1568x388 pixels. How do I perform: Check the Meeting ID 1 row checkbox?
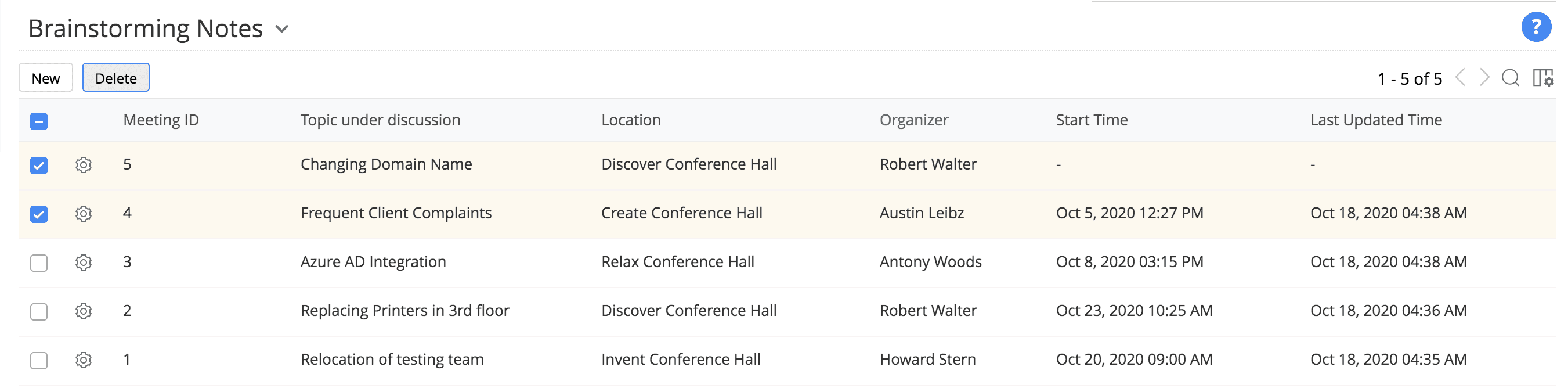tap(39, 361)
